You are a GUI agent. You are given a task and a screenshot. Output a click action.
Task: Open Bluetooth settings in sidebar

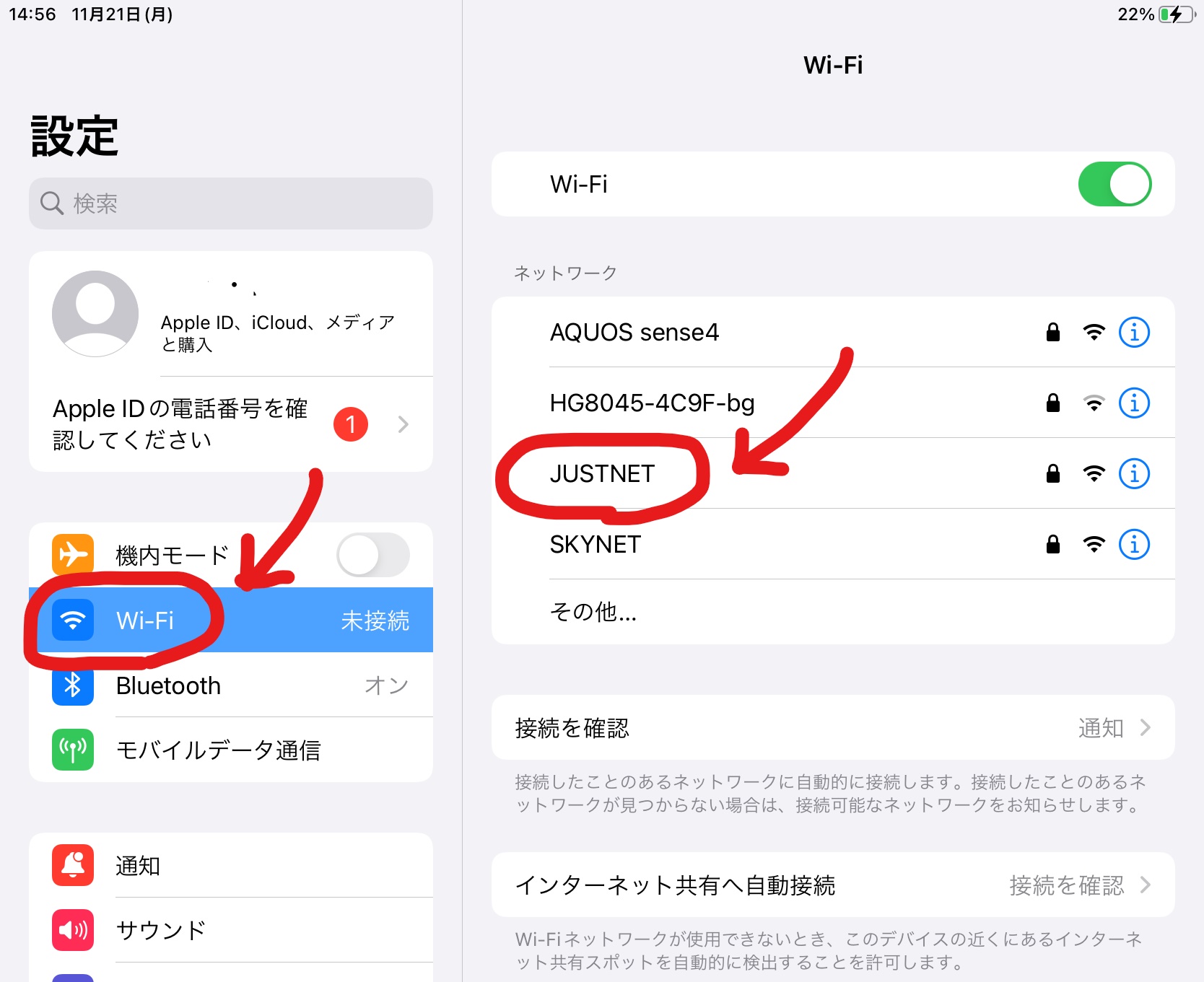(x=231, y=685)
